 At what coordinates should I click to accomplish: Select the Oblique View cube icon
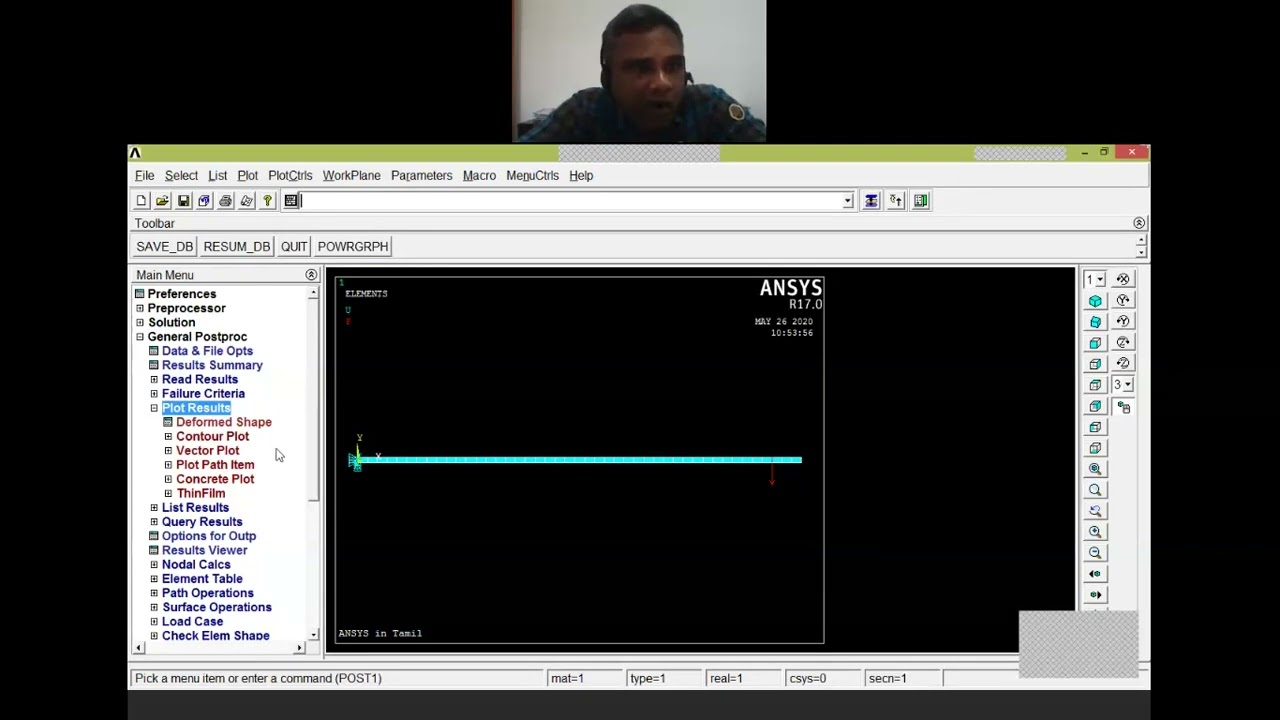1095,322
